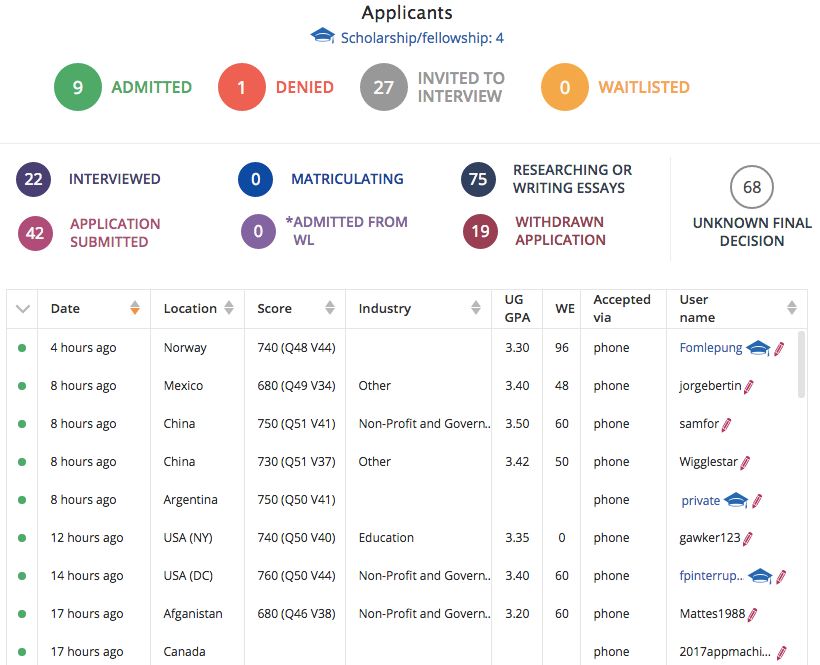The image size is (820, 665).
Task: Toggle the Waitlisted status filter circle
Action: point(565,87)
